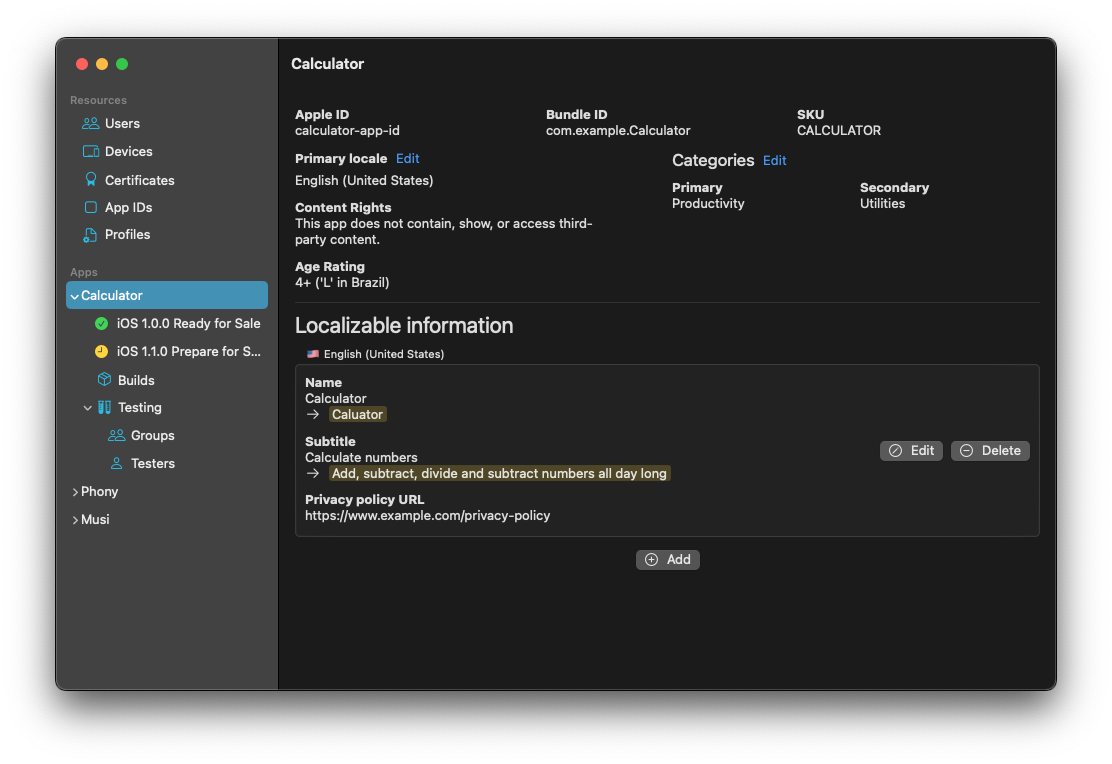
Task: Select the Calculator app row
Action: pyautogui.click(x=167, y=295)
